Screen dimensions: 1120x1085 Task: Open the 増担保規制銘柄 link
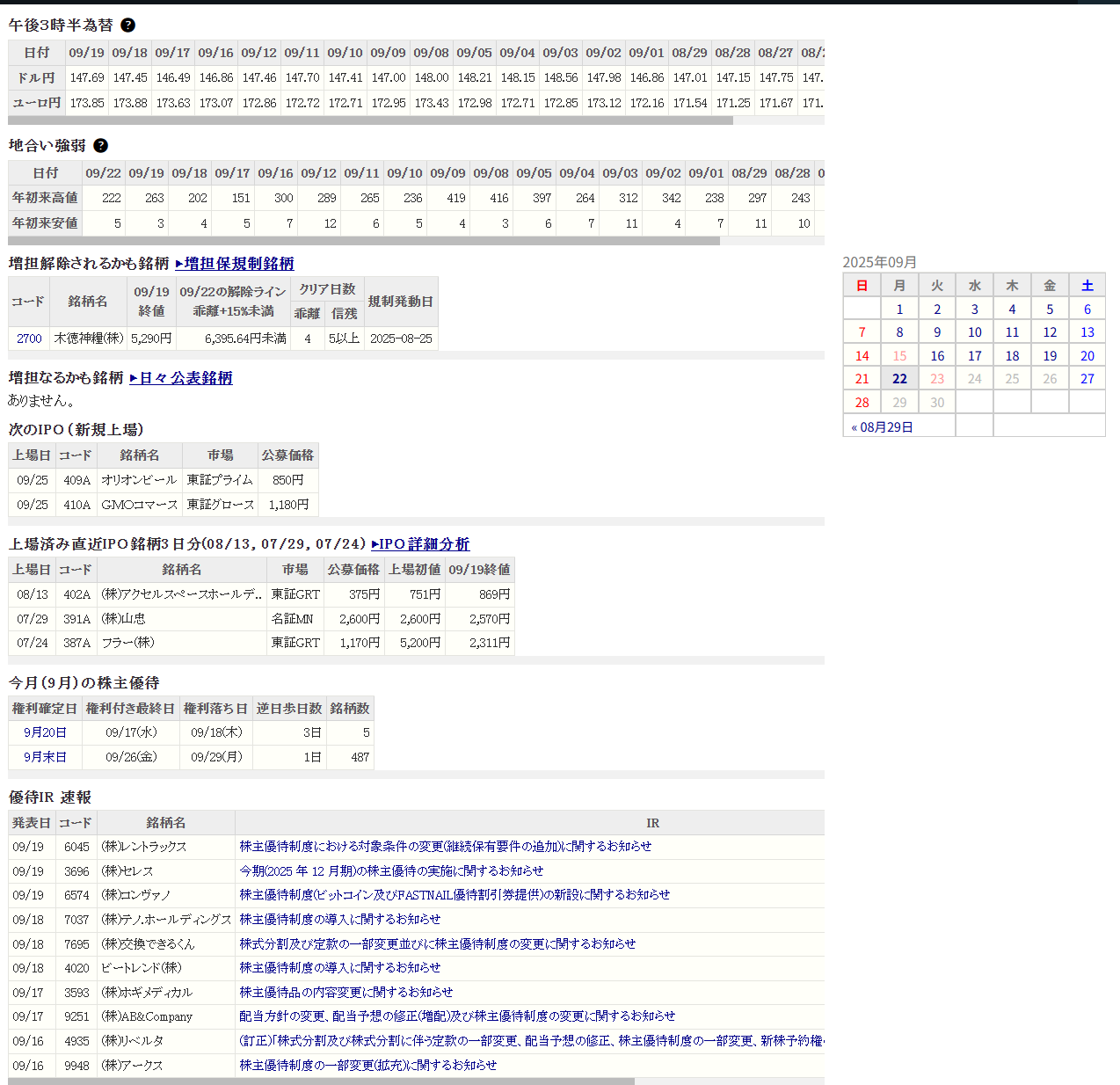(x=235, y=264)
